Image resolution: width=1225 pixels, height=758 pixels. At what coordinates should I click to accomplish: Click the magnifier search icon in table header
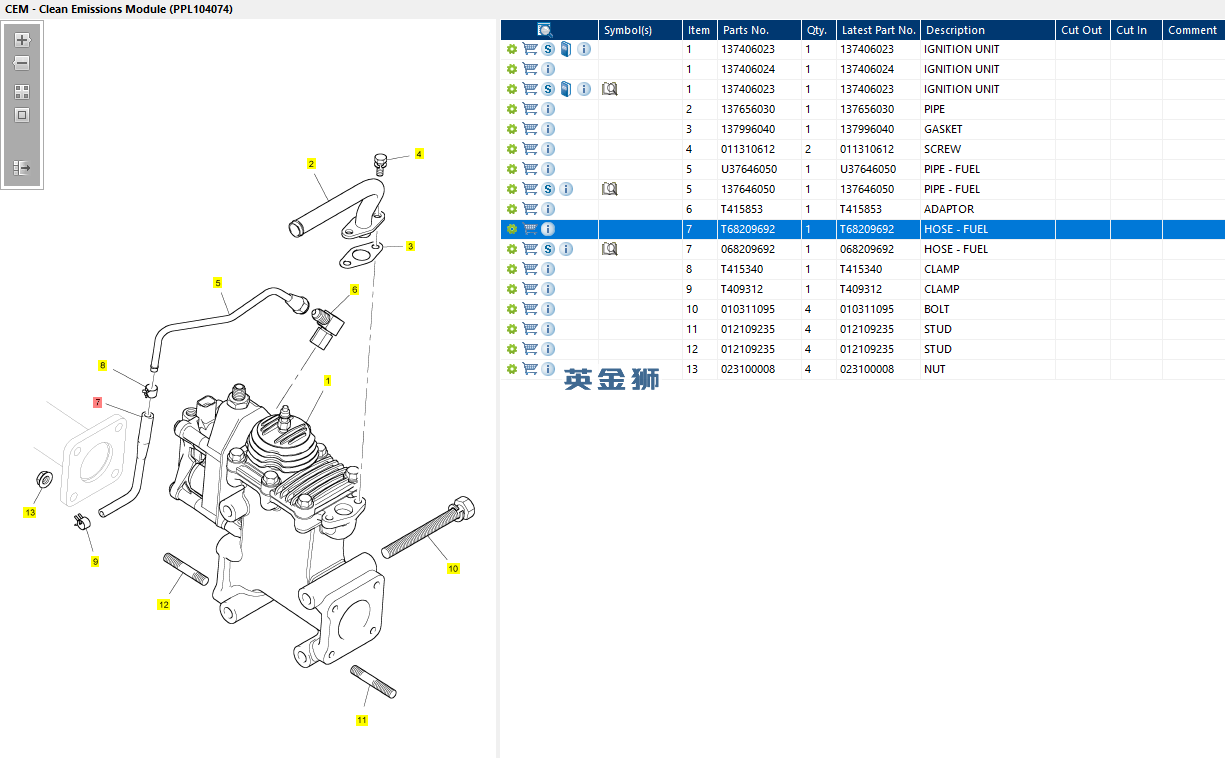(545, 30)
